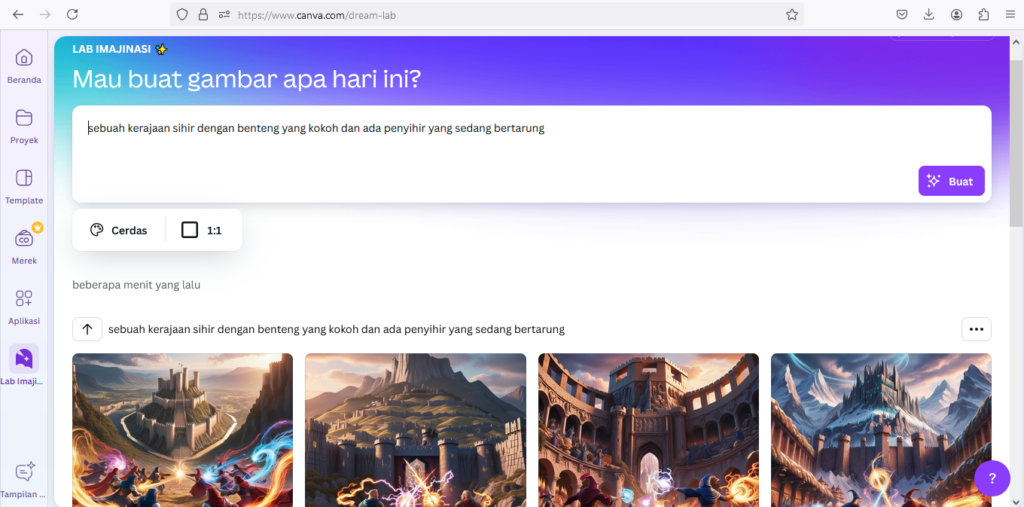Open the Beranda home icon in sidebar
Image resolution: width=1024 pixels, height=507 pixels.
click(x=24, y=58)
